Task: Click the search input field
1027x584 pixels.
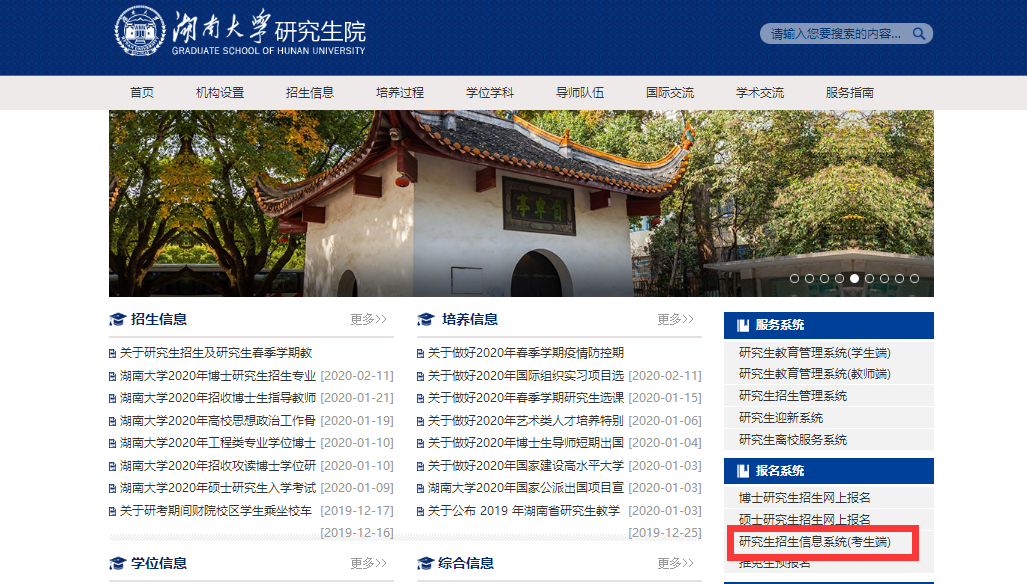Action: click(x=834, y=34)
